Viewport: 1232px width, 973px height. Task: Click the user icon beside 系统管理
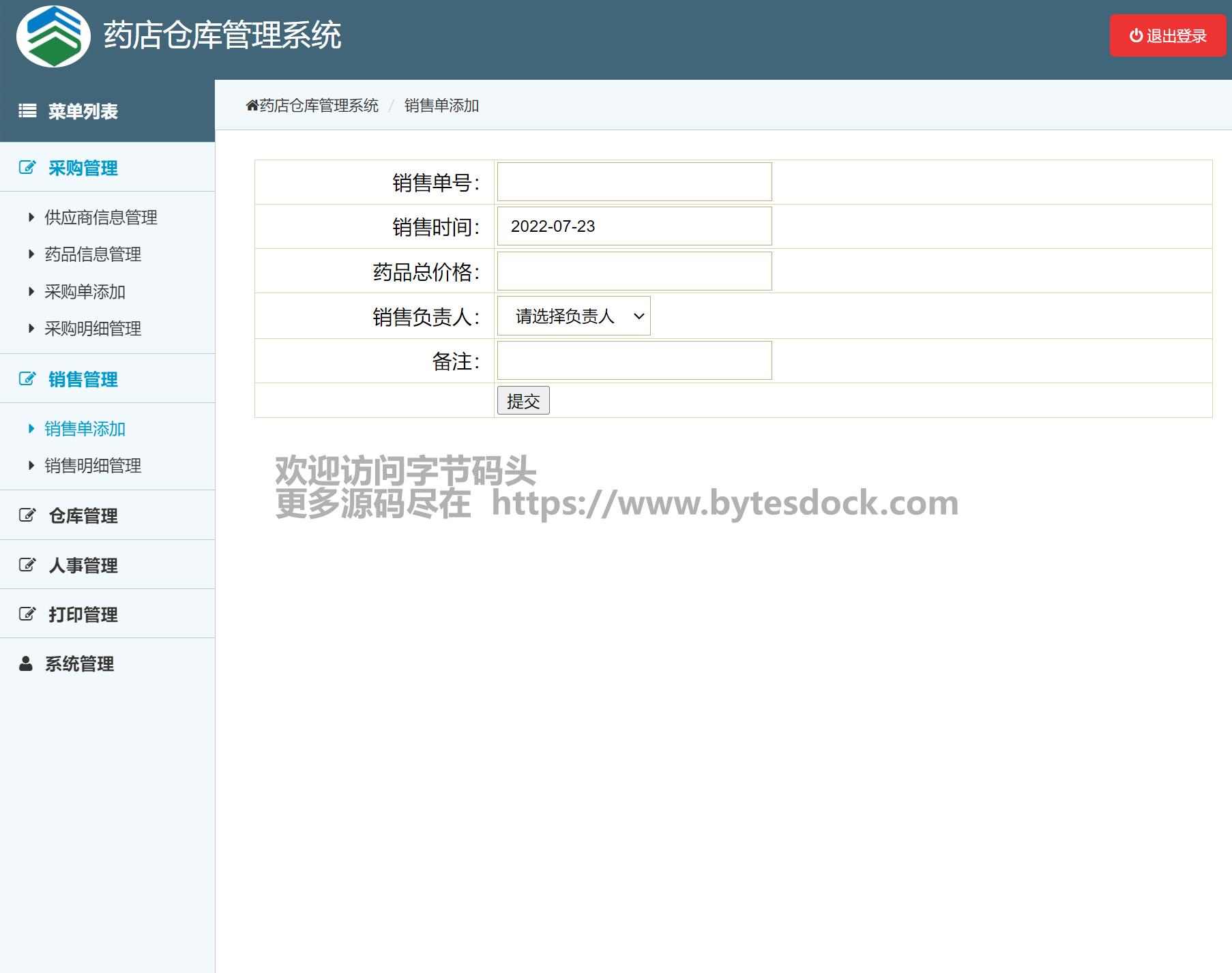pos(26,663)
